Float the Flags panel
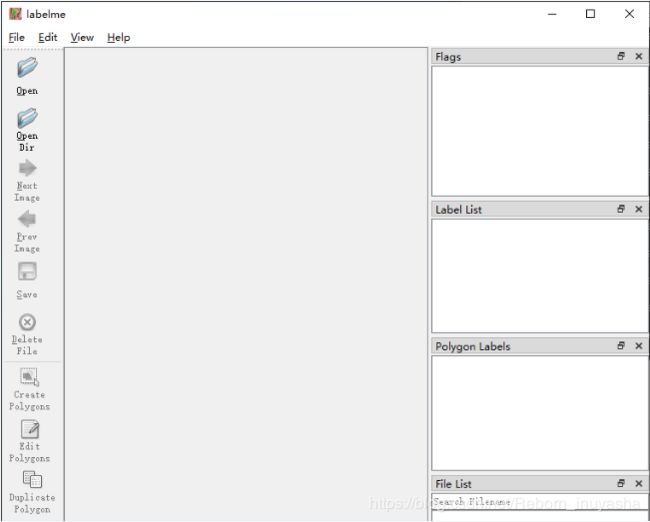 621,57
